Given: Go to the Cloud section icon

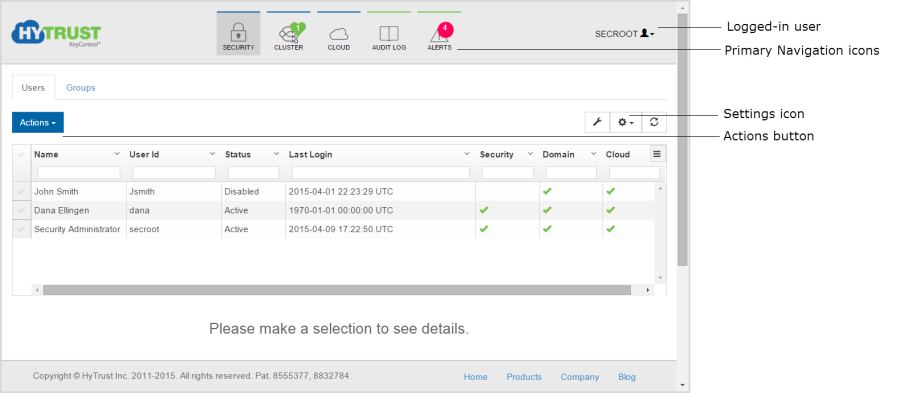Looking at the screenshot, I should tap(339, 34).
